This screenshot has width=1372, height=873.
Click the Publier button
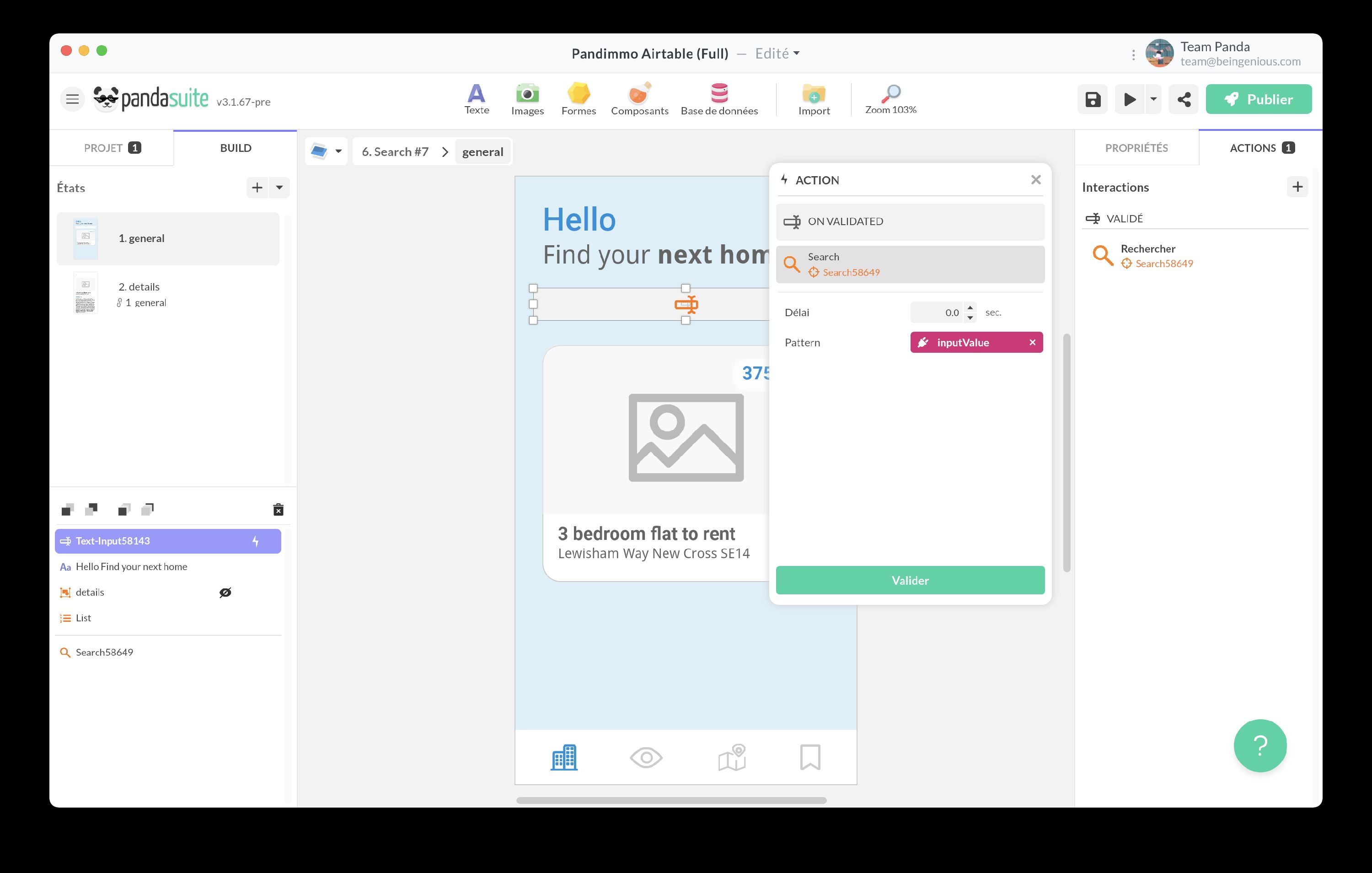tap(1259, 99)
